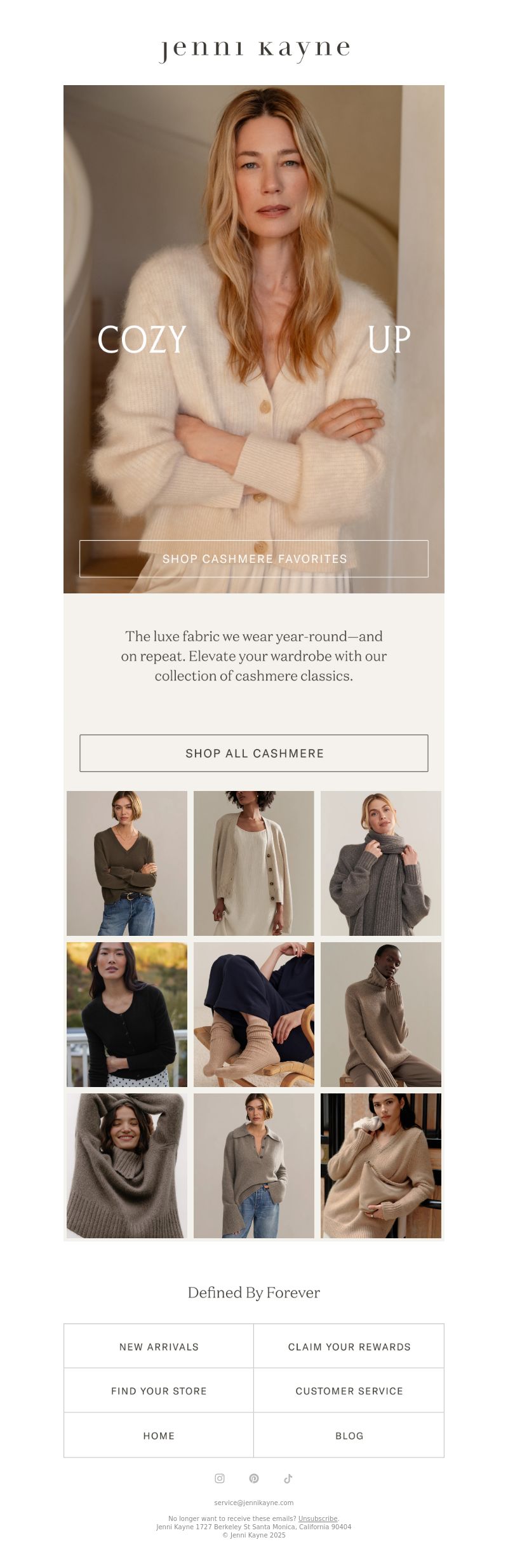Click service@jennikayne.com email link
The height and width of the screenshot is (1568, 508).
(254, 1503)
